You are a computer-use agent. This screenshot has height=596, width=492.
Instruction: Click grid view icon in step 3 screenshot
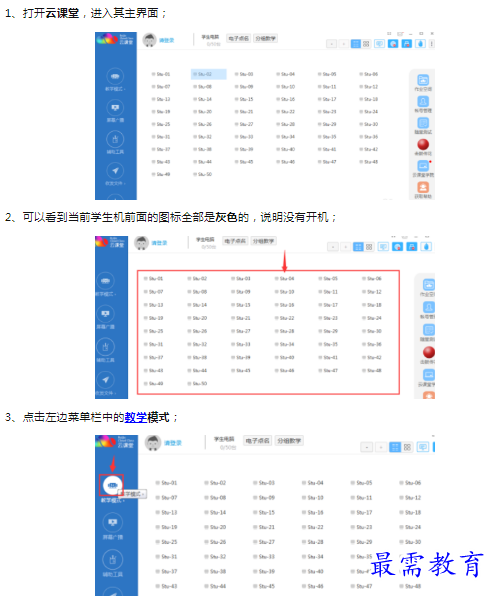click(x=407, y=447)
